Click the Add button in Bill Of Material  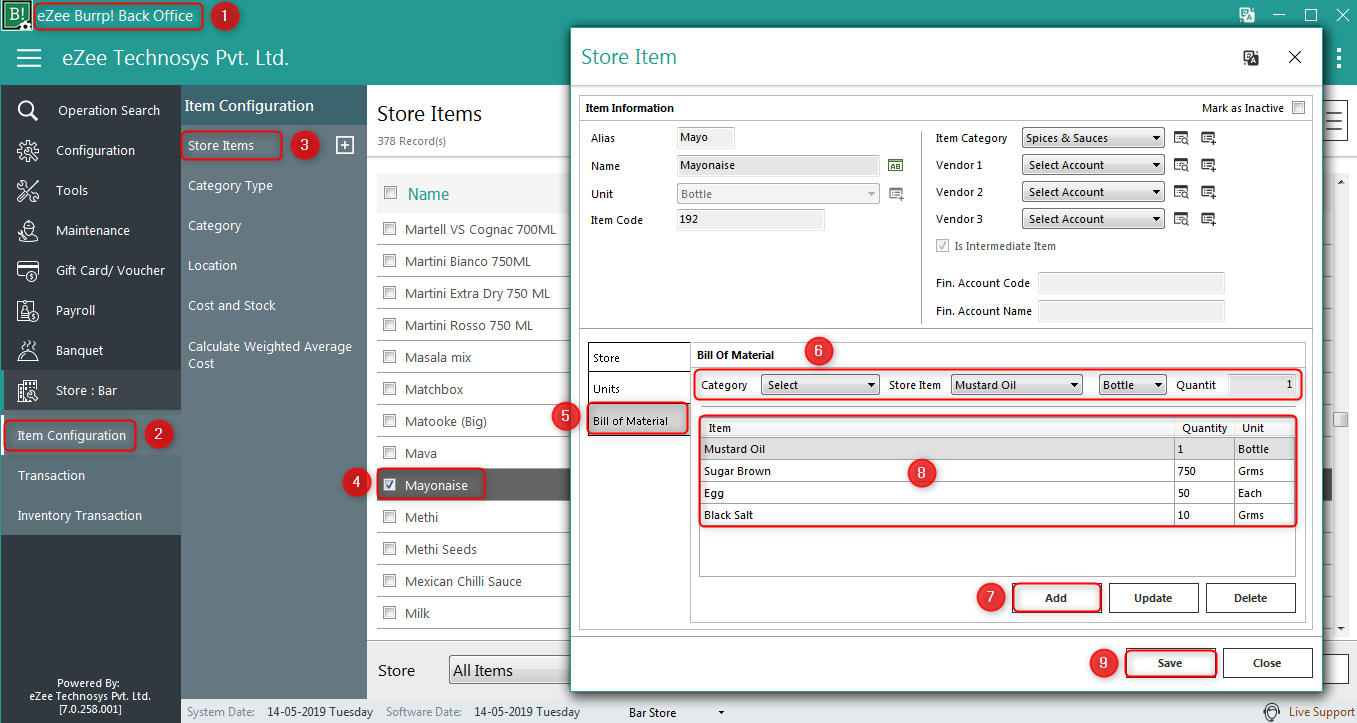(x=1056, y=598)
